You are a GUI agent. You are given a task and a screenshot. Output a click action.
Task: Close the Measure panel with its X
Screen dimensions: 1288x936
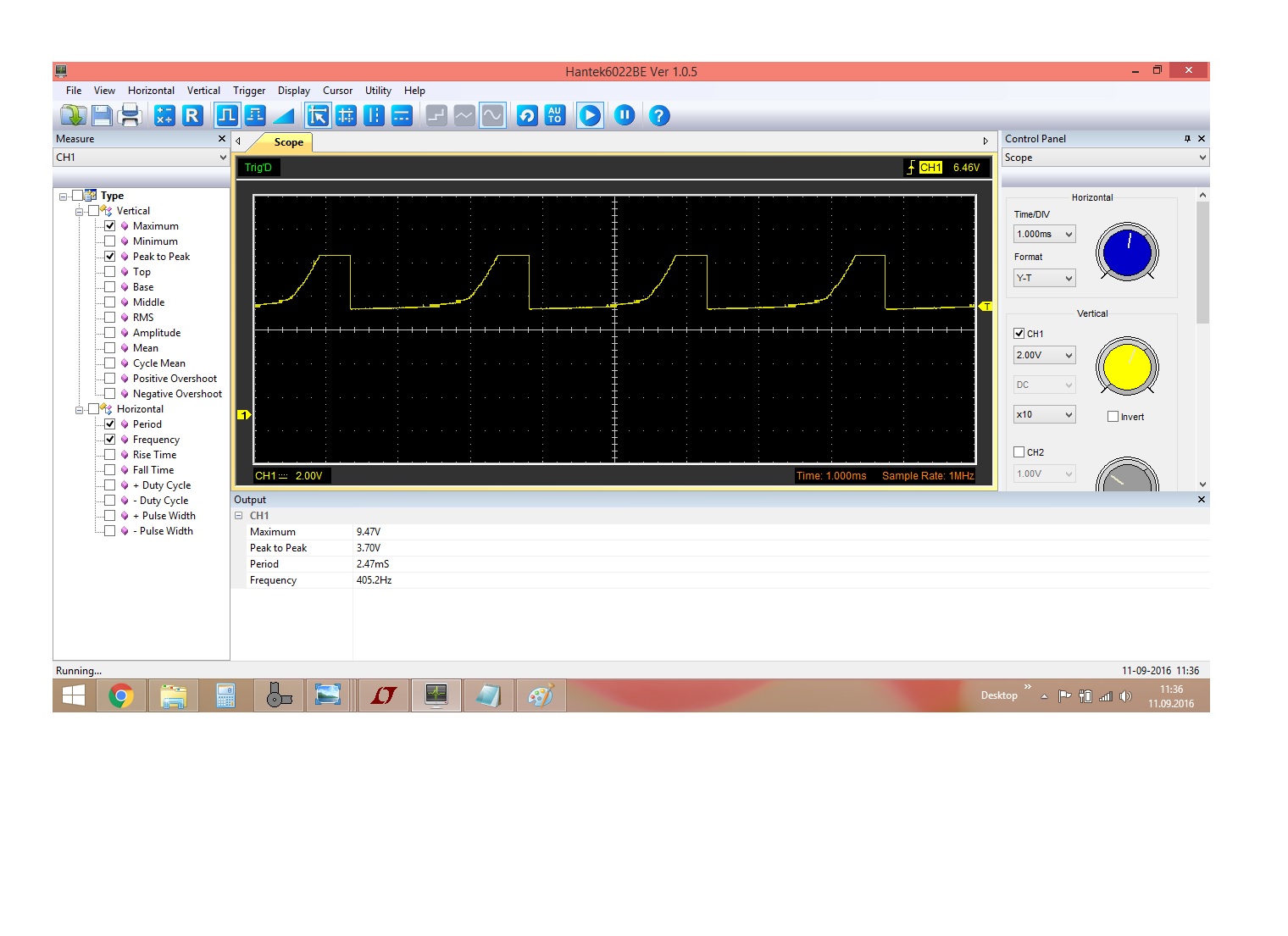[222, 139]
